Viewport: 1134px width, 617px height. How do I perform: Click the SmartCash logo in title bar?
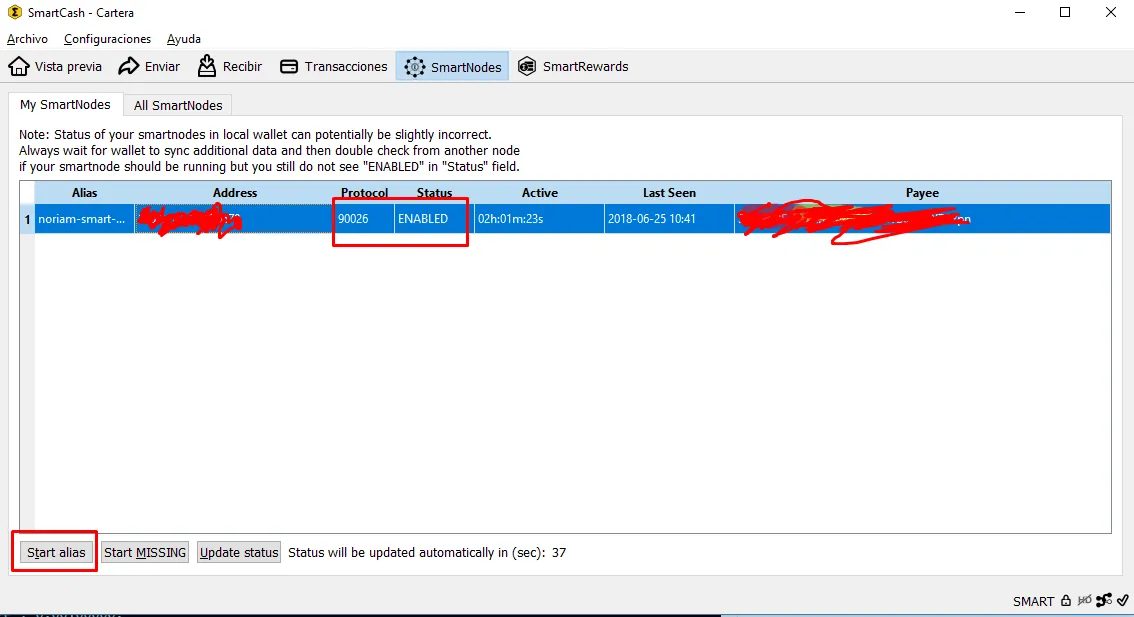(x=14, y=12)
